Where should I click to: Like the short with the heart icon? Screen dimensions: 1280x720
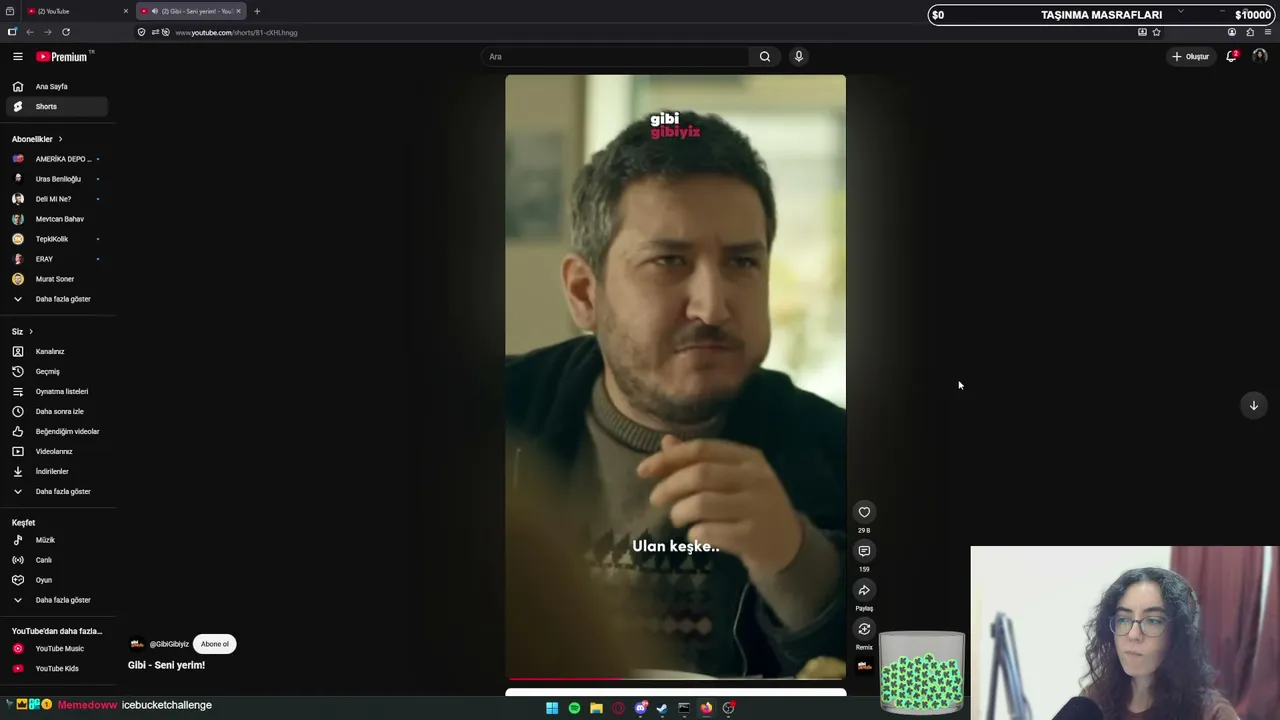pyautogui.click(x=864, y=512)
